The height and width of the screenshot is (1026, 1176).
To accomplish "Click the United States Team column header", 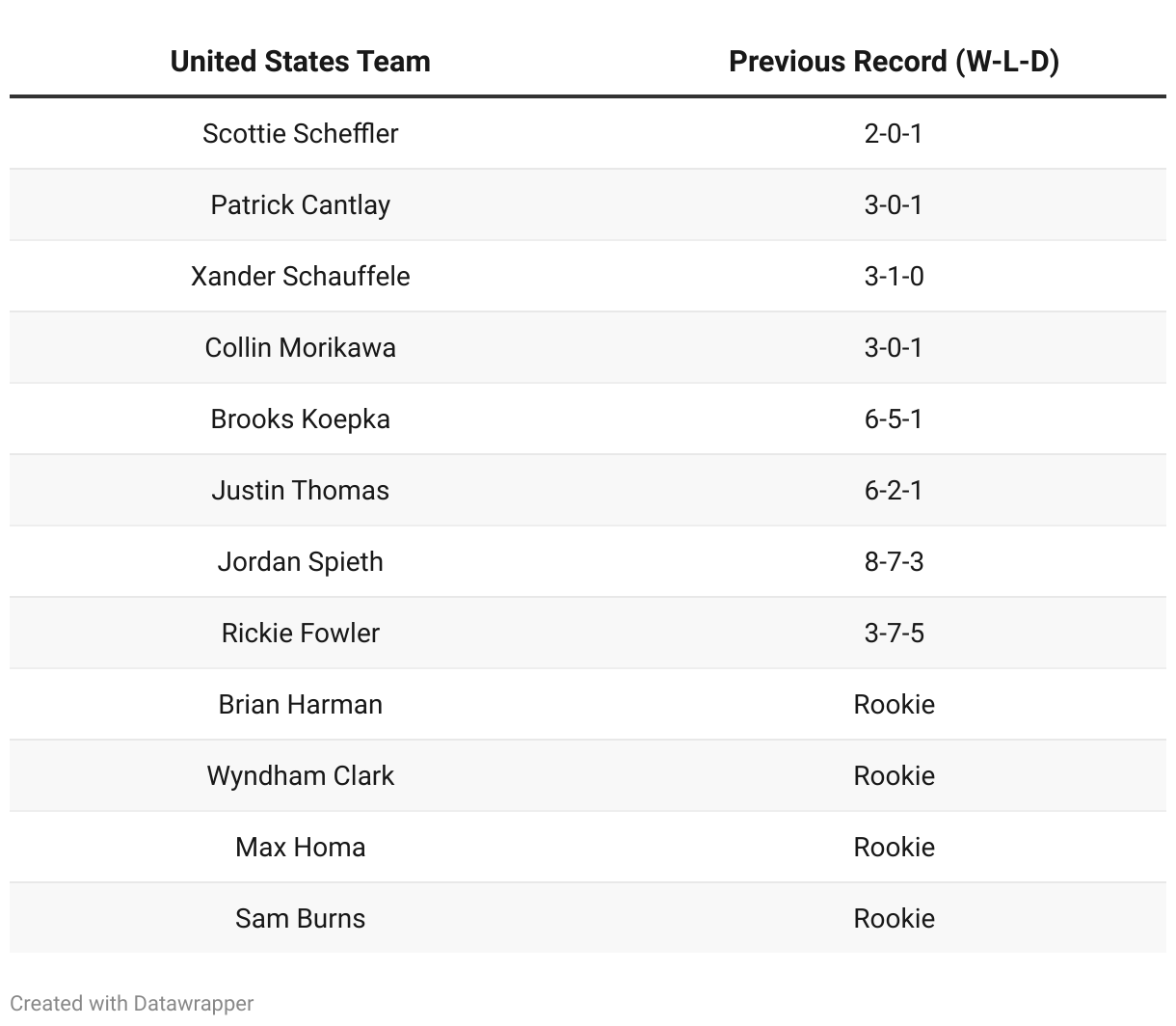I will point(300,62).
